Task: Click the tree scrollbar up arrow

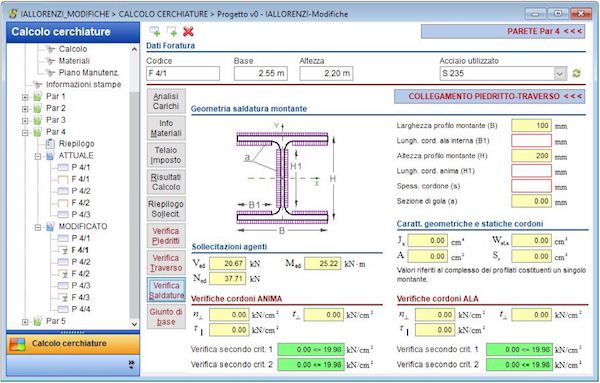Action: click(134, 49)
